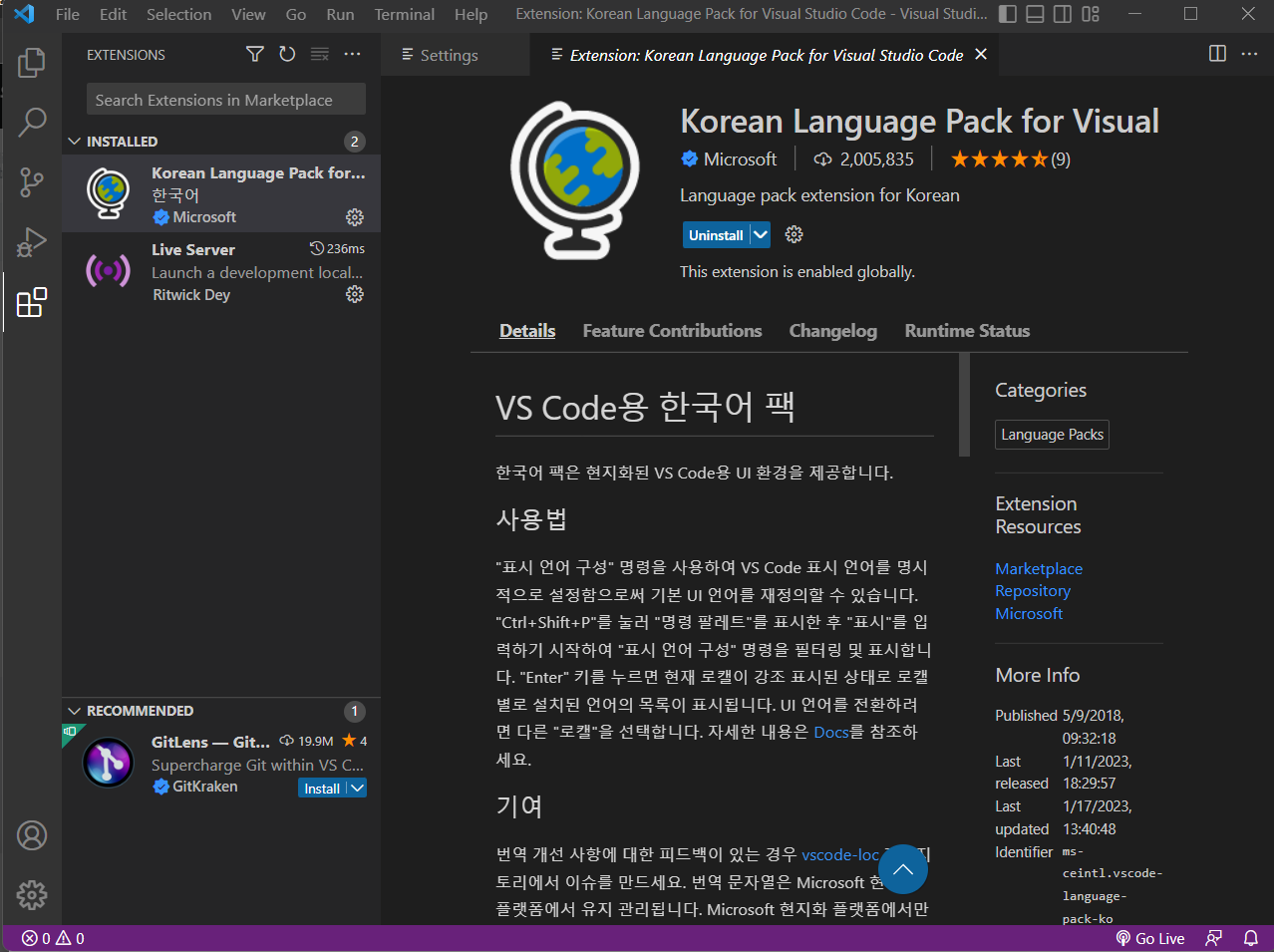Open the Selection menu
The width and height of the screenshot is (1274, 952).
pyautogui.click(x=179, y=14)
